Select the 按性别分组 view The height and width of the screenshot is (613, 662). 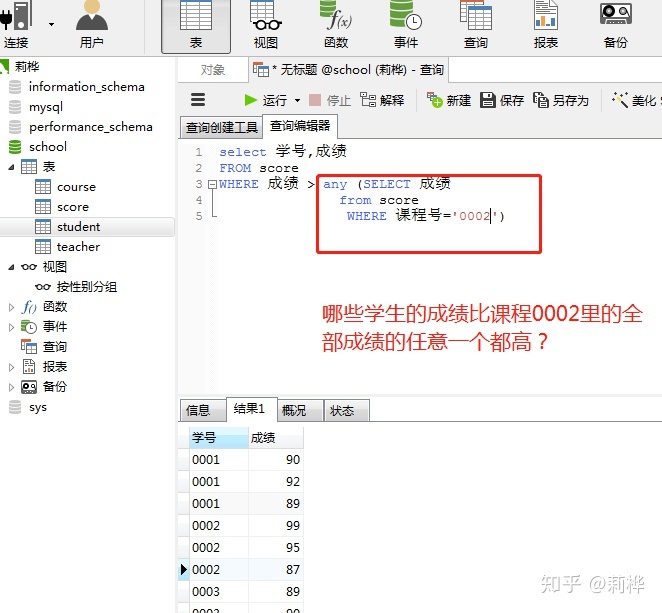pyautogui.click(x=87, y=287)
